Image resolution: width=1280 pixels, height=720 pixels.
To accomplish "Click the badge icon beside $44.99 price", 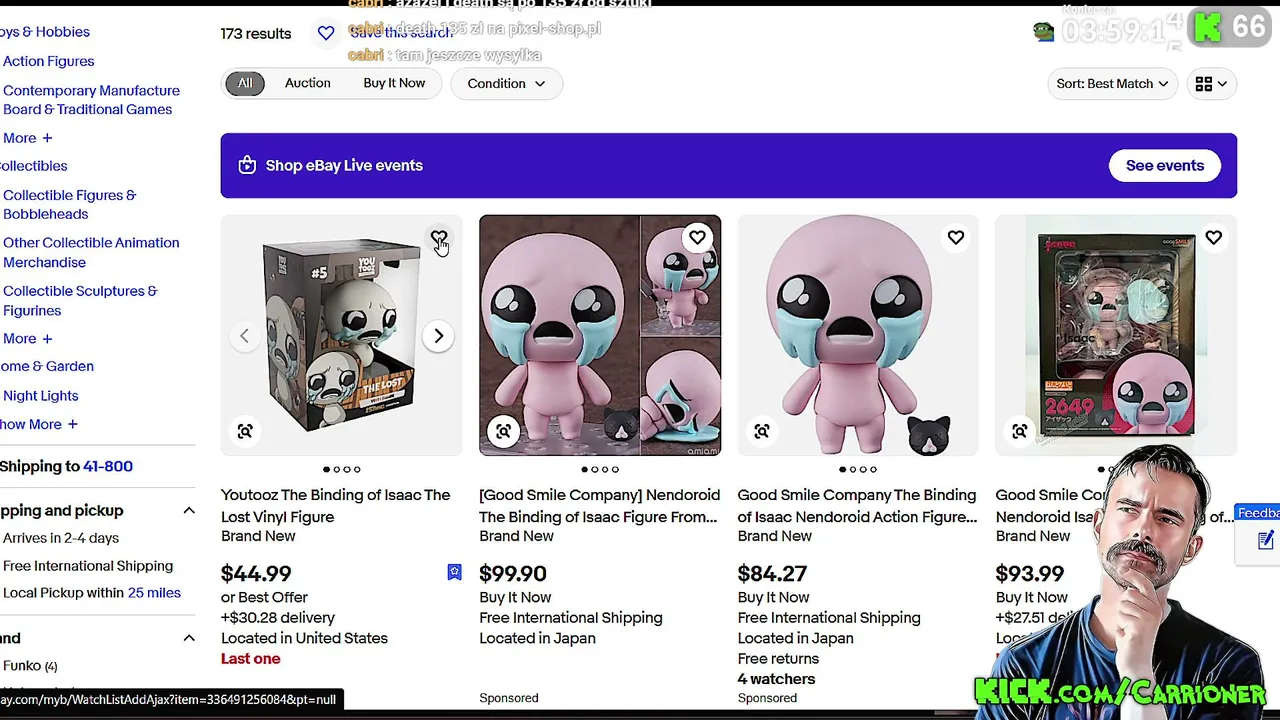I will tap(454, 572).
